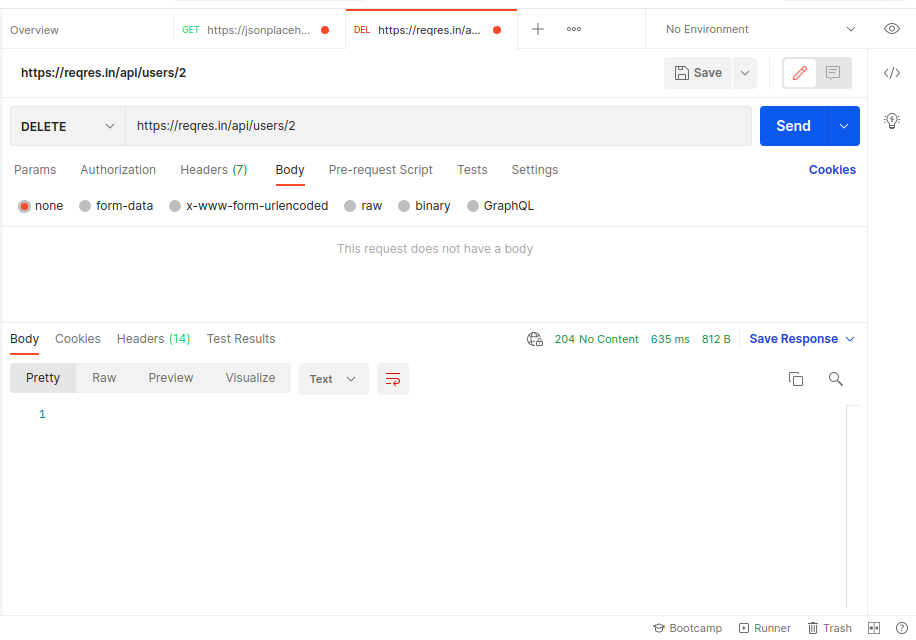Open the Params tab
Screen dimensions: 916x640
coord(35,170)
